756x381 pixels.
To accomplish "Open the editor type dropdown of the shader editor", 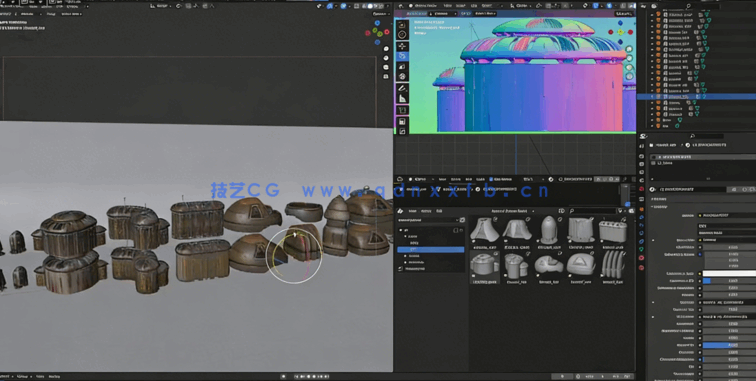I will tap(400, 179).
